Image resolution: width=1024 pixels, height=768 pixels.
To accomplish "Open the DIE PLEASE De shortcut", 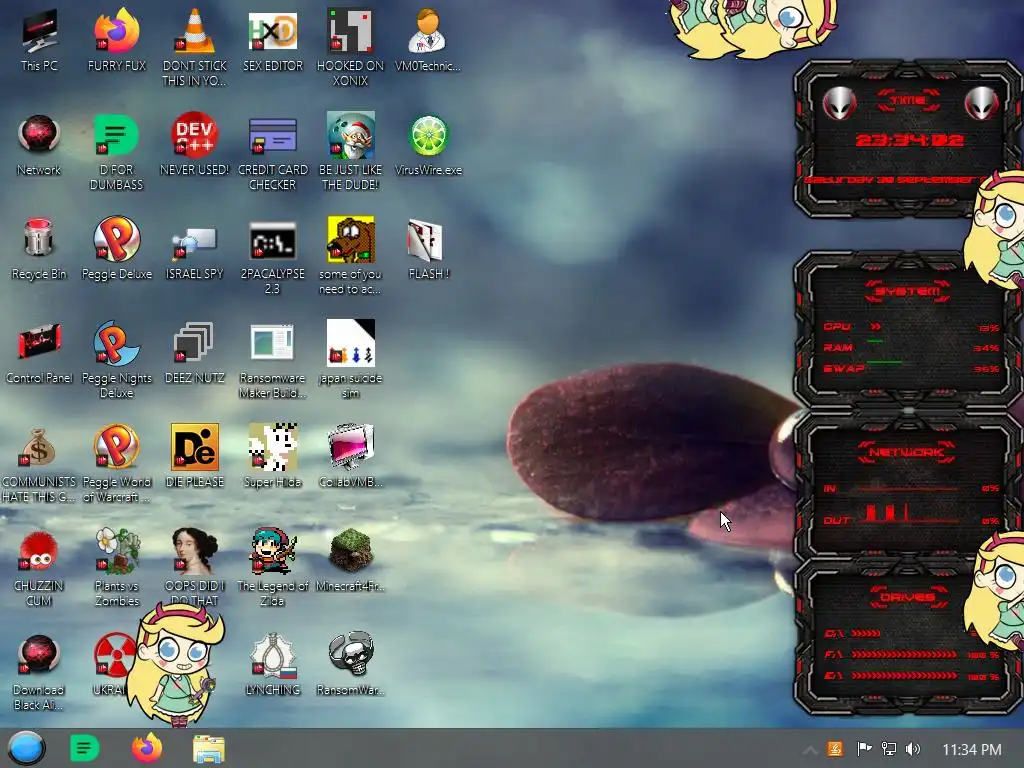I will pos(195,456).
